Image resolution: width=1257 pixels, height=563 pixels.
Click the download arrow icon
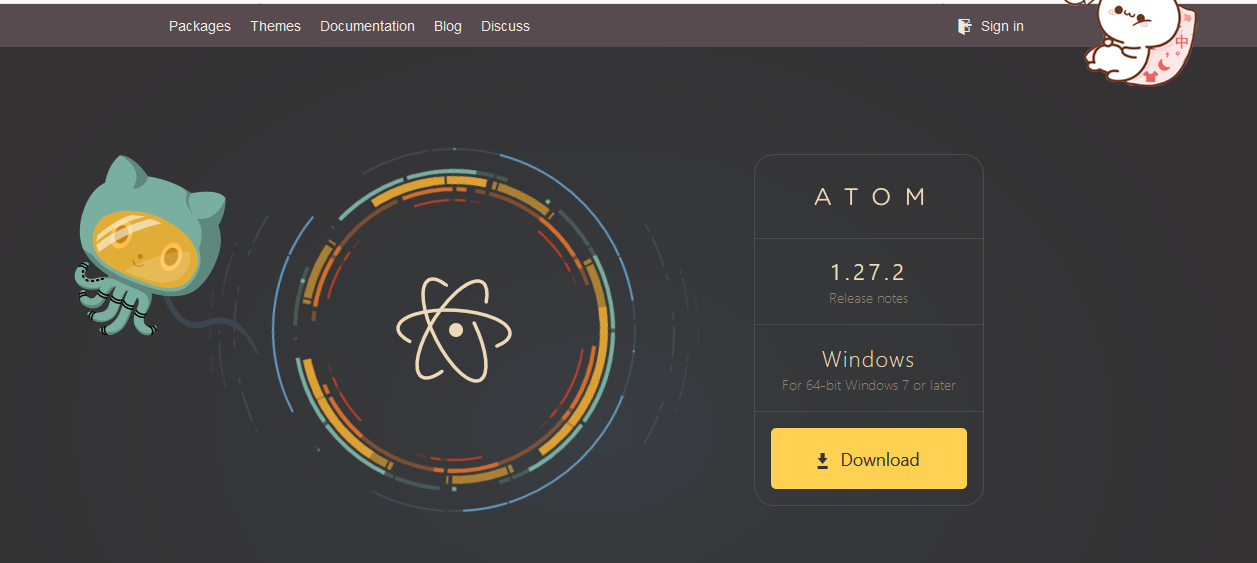pos(823,460)
